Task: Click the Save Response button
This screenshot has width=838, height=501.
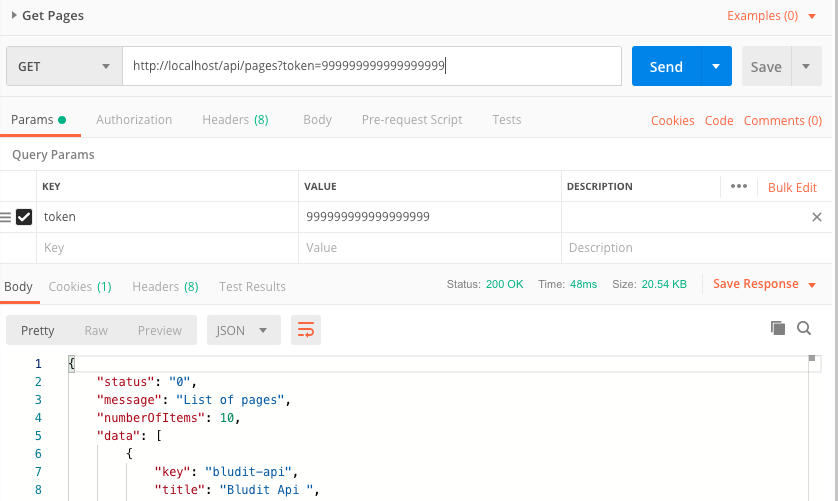Action: tap(756, 284)
